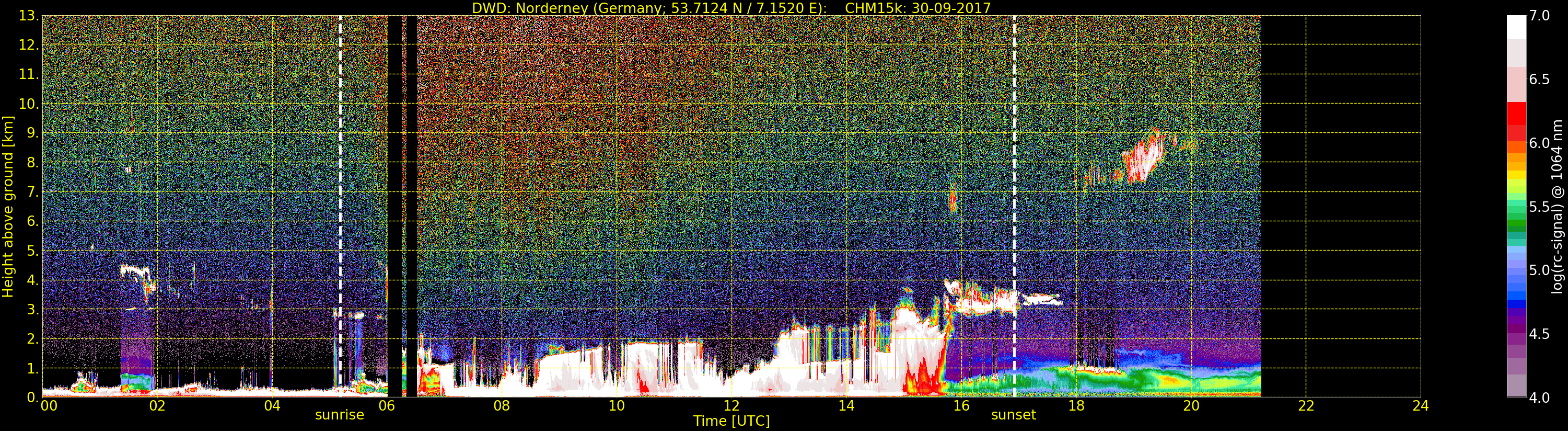Viewport: 1568px width, 431px height.
Task: Click the 'Height above ground [km]' axis label
Action: click(x=8, y=207)
